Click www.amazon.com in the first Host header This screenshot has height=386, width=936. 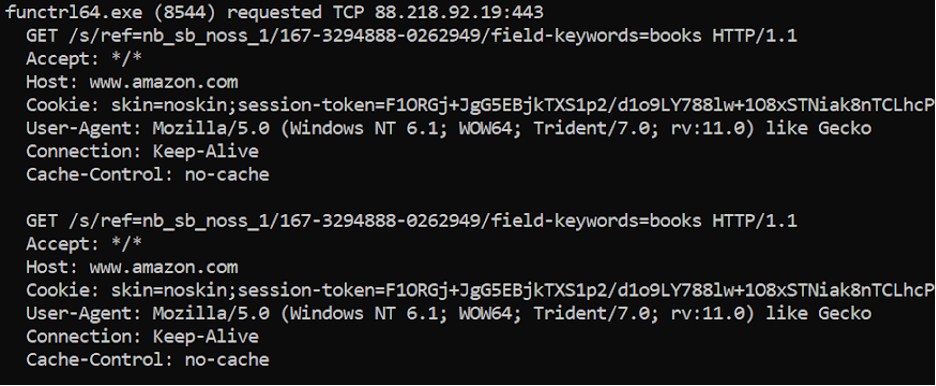coord(164,82)
